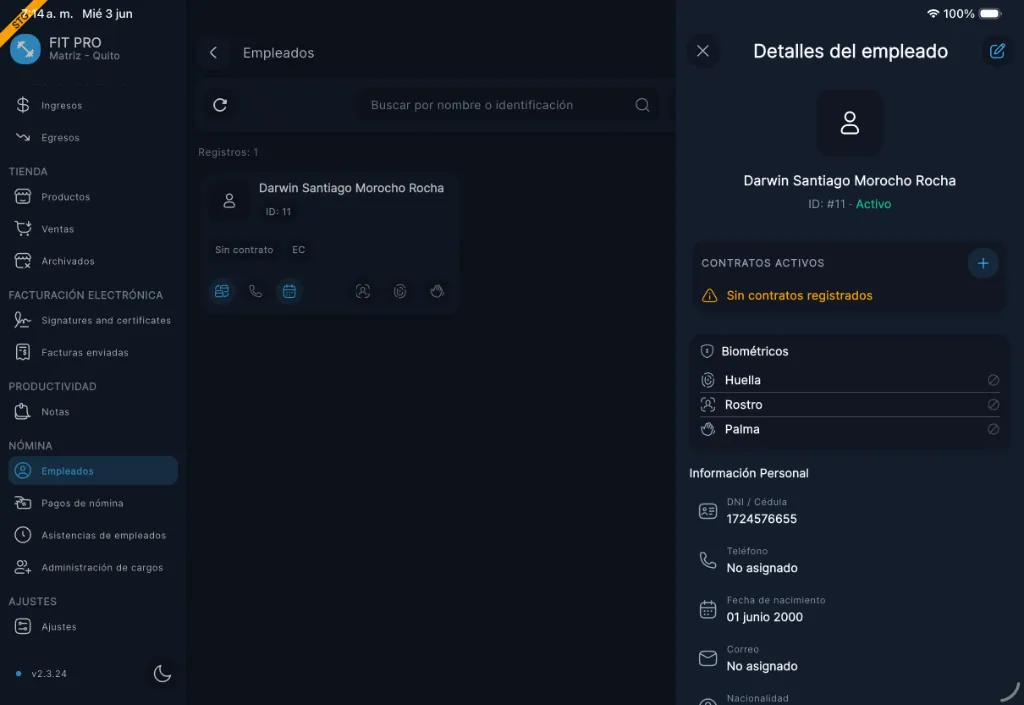
Task: Open Pagos de nómina
Action: [93, 503]
